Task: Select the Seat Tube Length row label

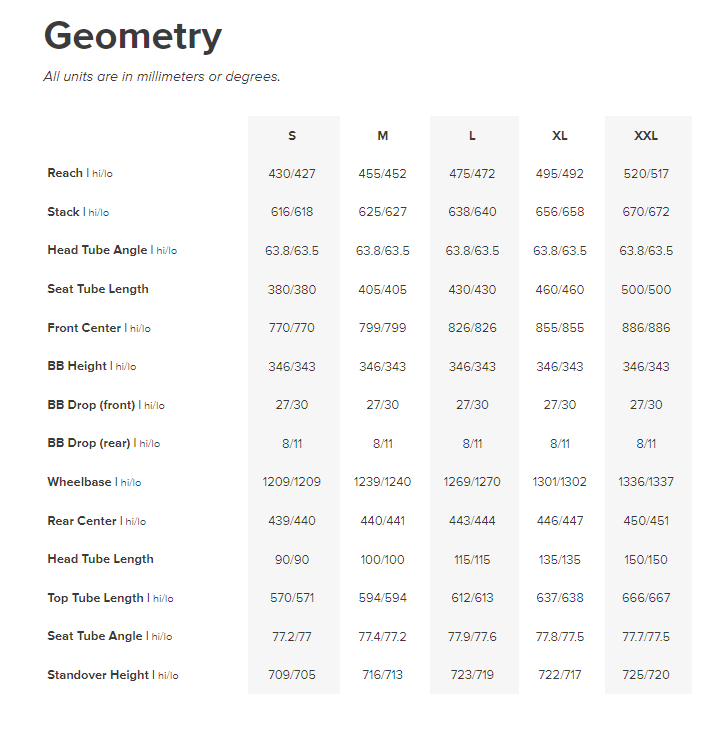Action: click(98, 289)
